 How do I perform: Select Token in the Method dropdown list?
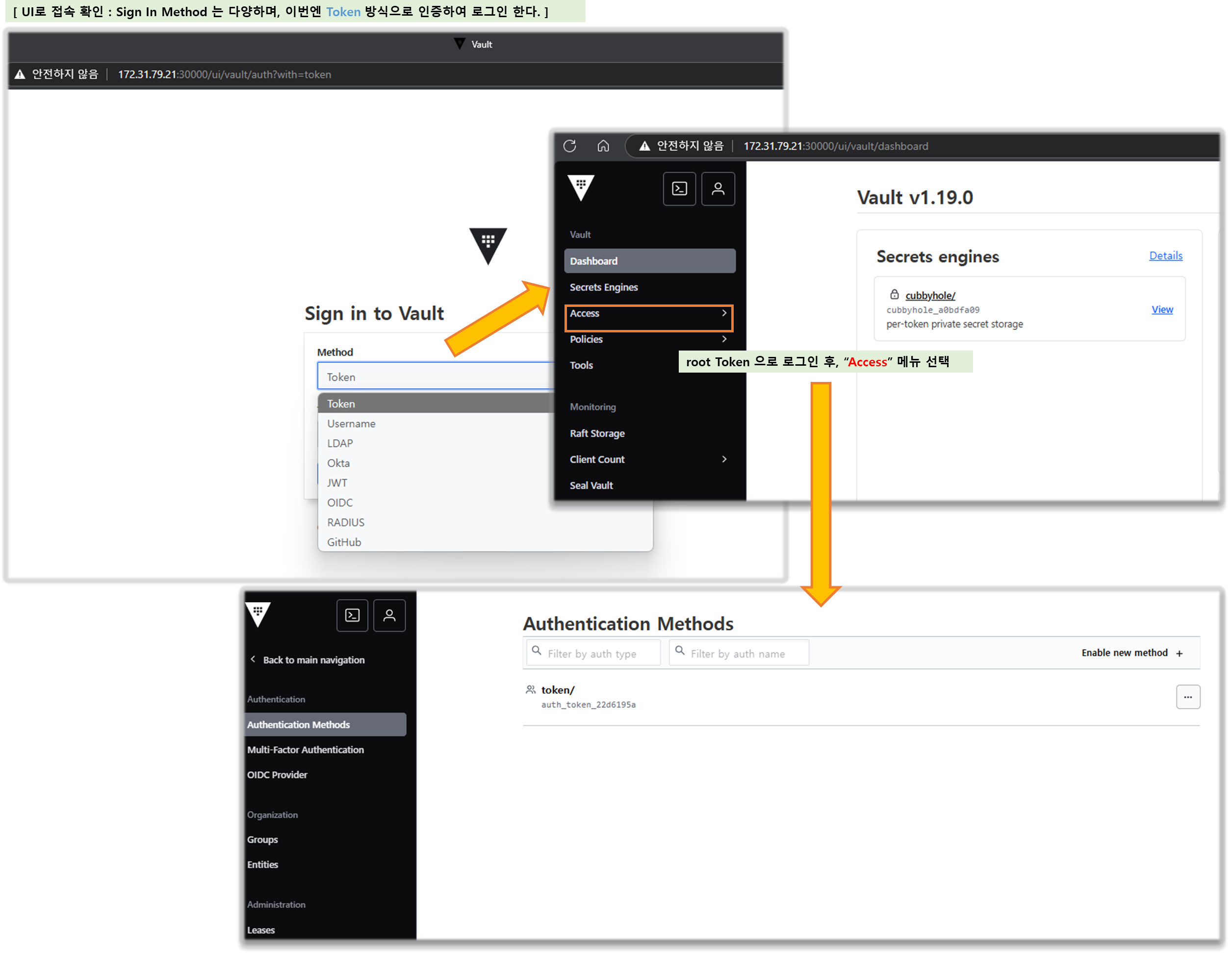point(436,403)
